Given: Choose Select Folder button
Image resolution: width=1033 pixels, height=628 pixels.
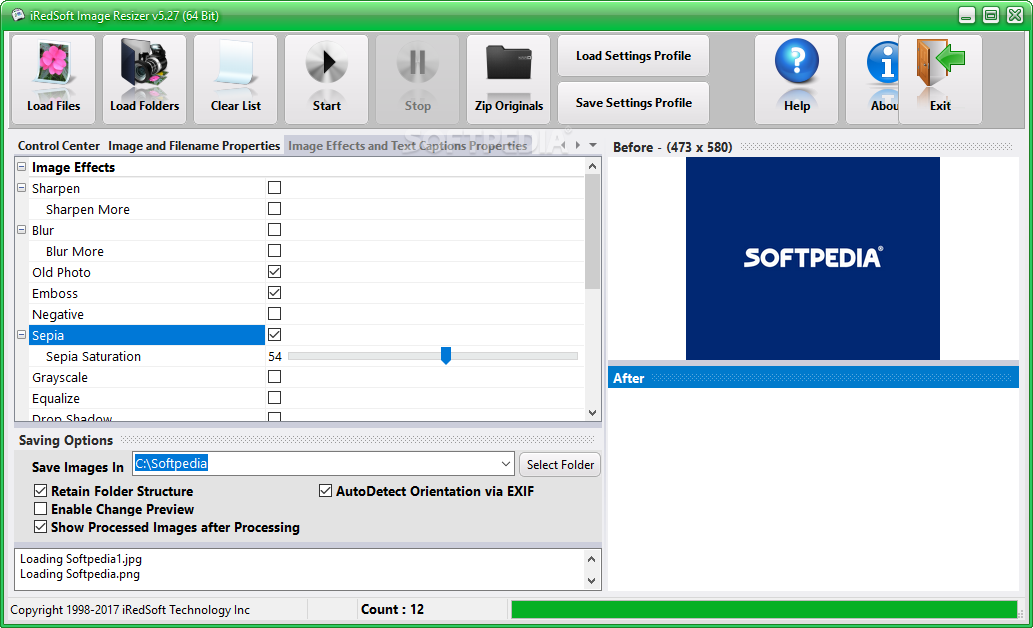Looking at the screenshot, I should click(560, 465).
